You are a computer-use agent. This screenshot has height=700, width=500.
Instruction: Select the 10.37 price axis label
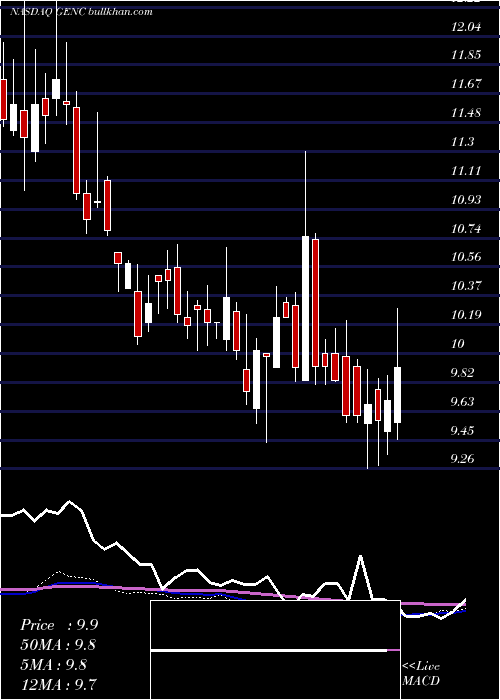pos(466,286)
